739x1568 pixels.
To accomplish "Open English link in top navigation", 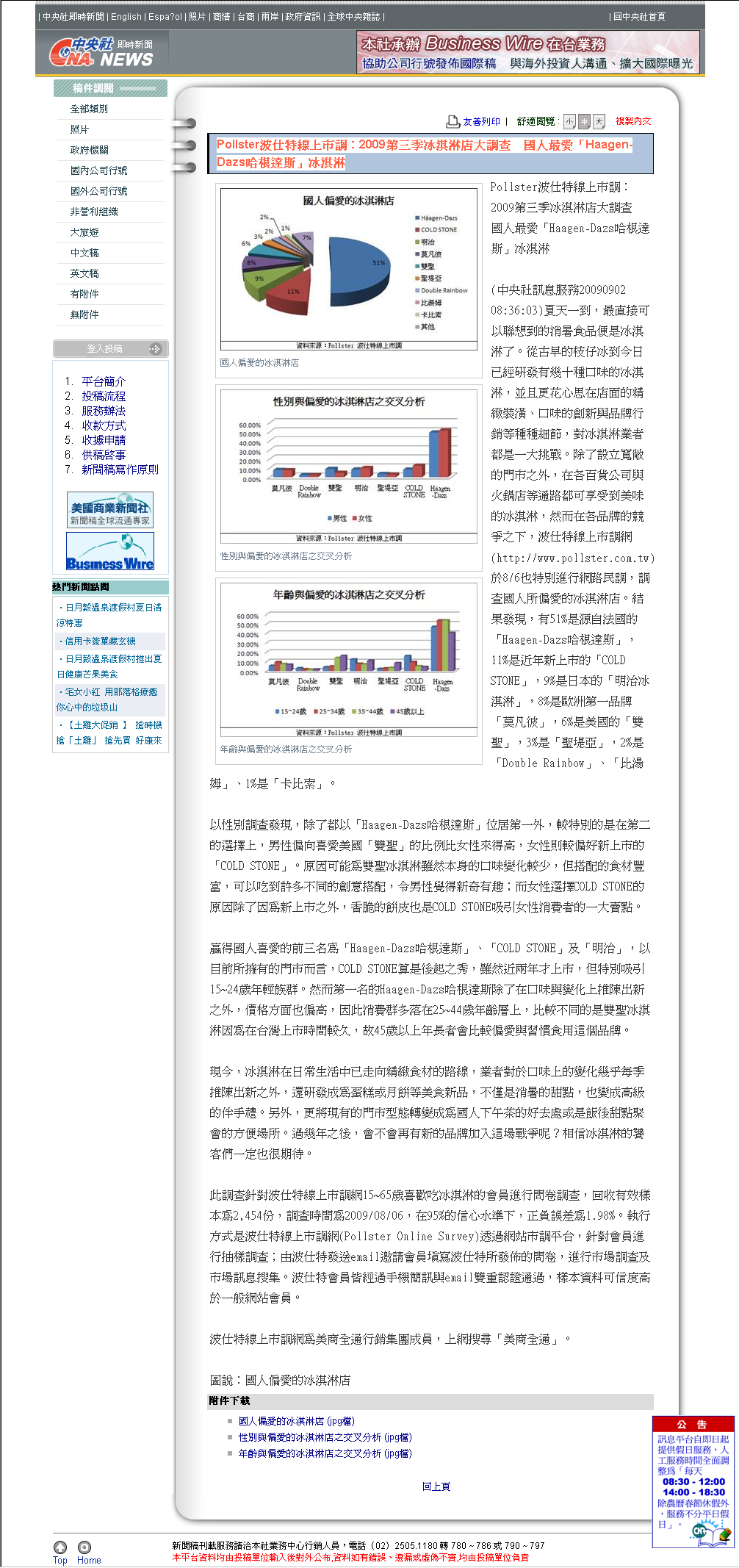I will pos(126,17).
